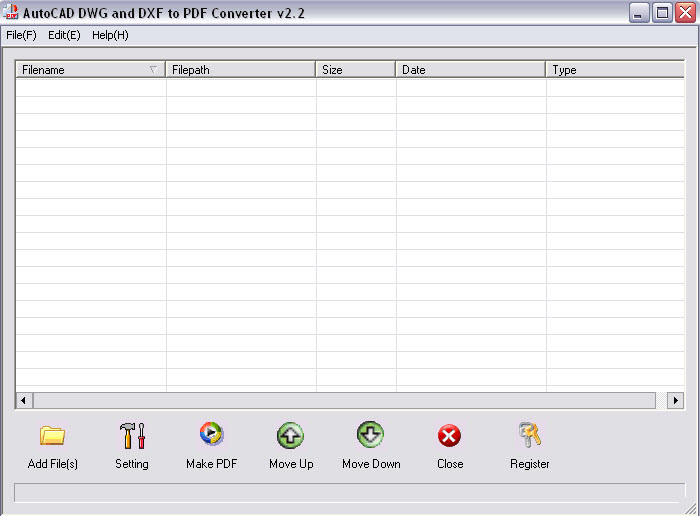Click the left arrow of the horizontal scrollbar
The height and width of the screenshot is (516, 700).
pos(24,400)
